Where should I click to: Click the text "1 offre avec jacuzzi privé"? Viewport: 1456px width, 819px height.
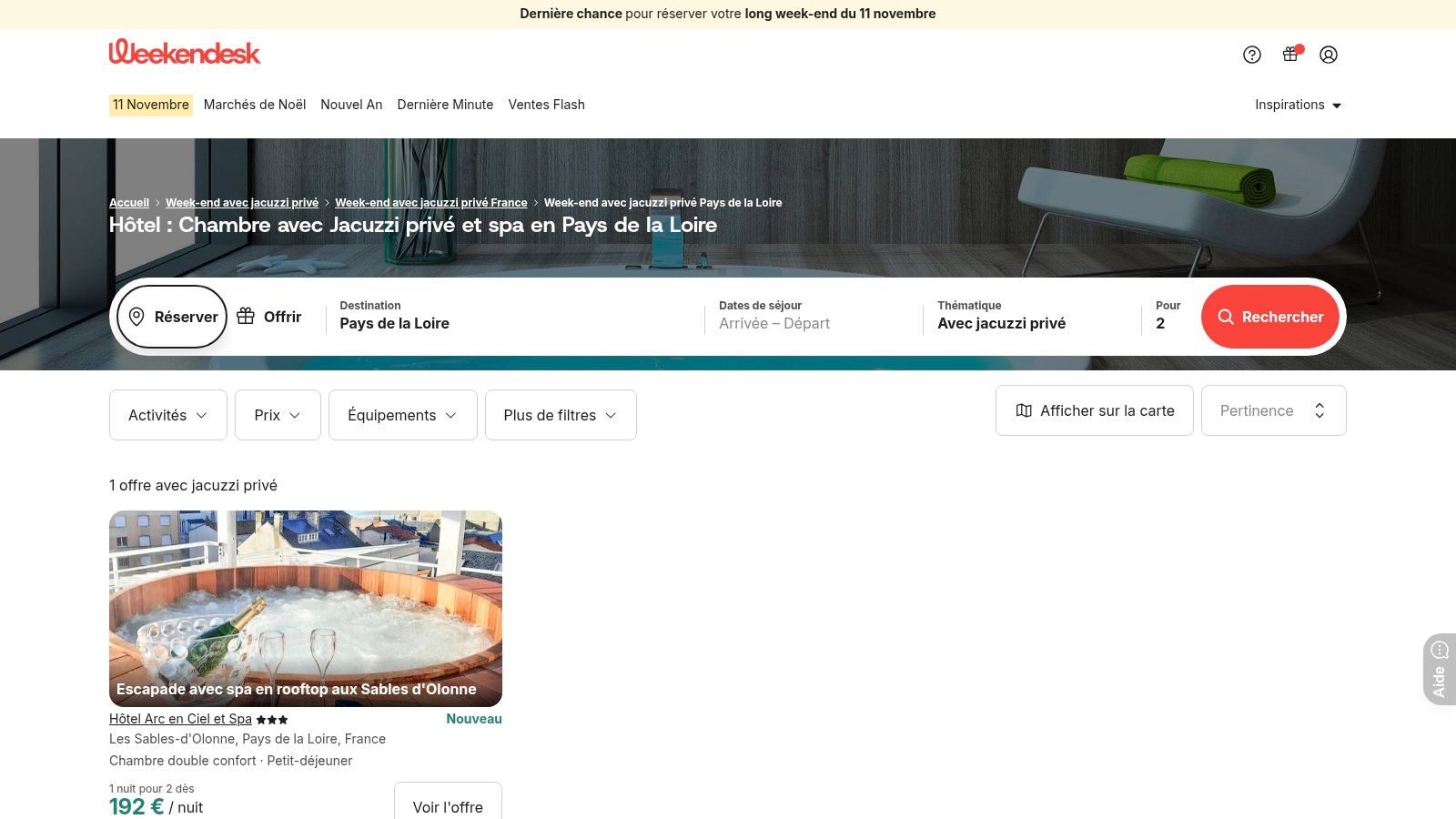(x=193, y=486)
